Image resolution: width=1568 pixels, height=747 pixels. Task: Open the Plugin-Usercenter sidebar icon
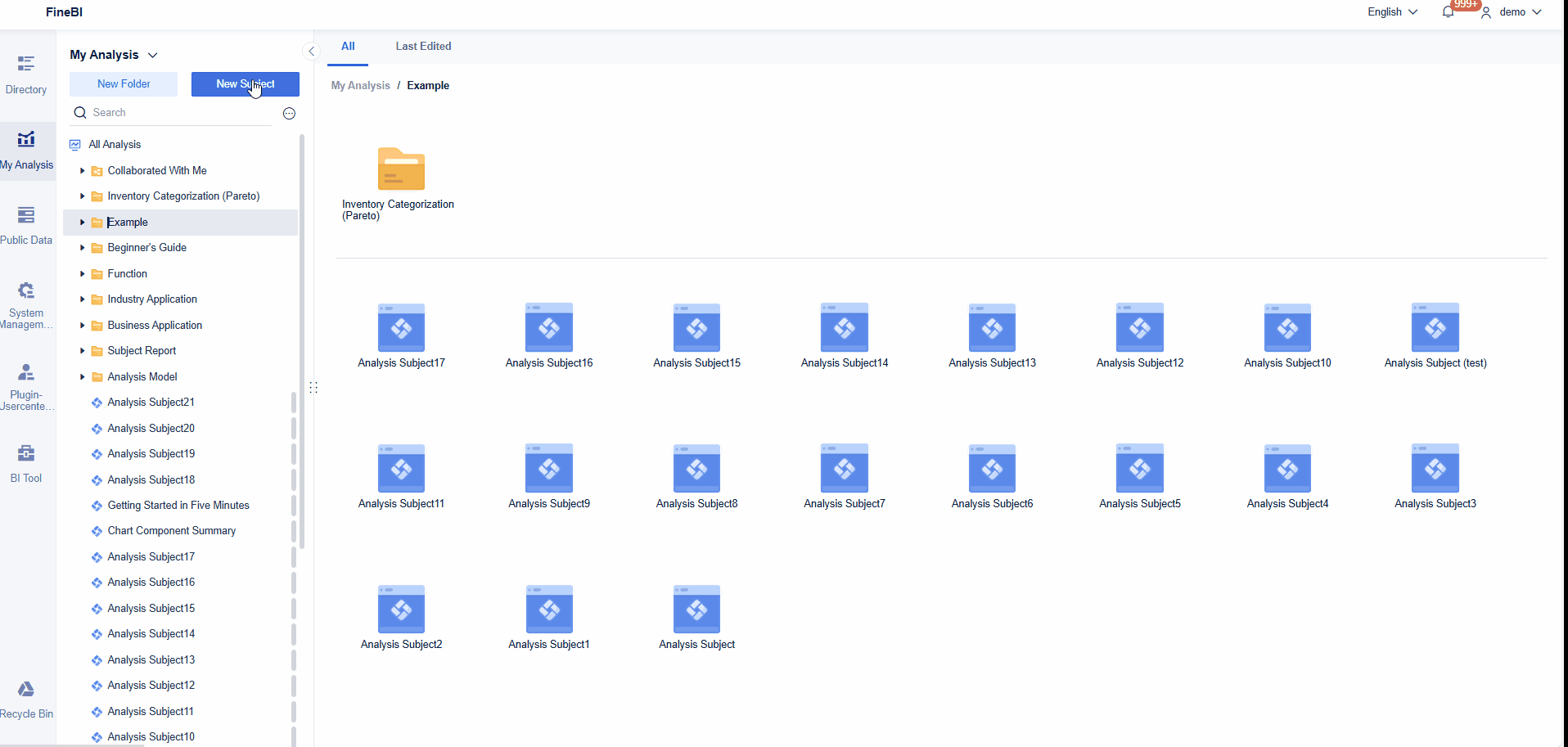pyautogui.click(x=26, y=372)
